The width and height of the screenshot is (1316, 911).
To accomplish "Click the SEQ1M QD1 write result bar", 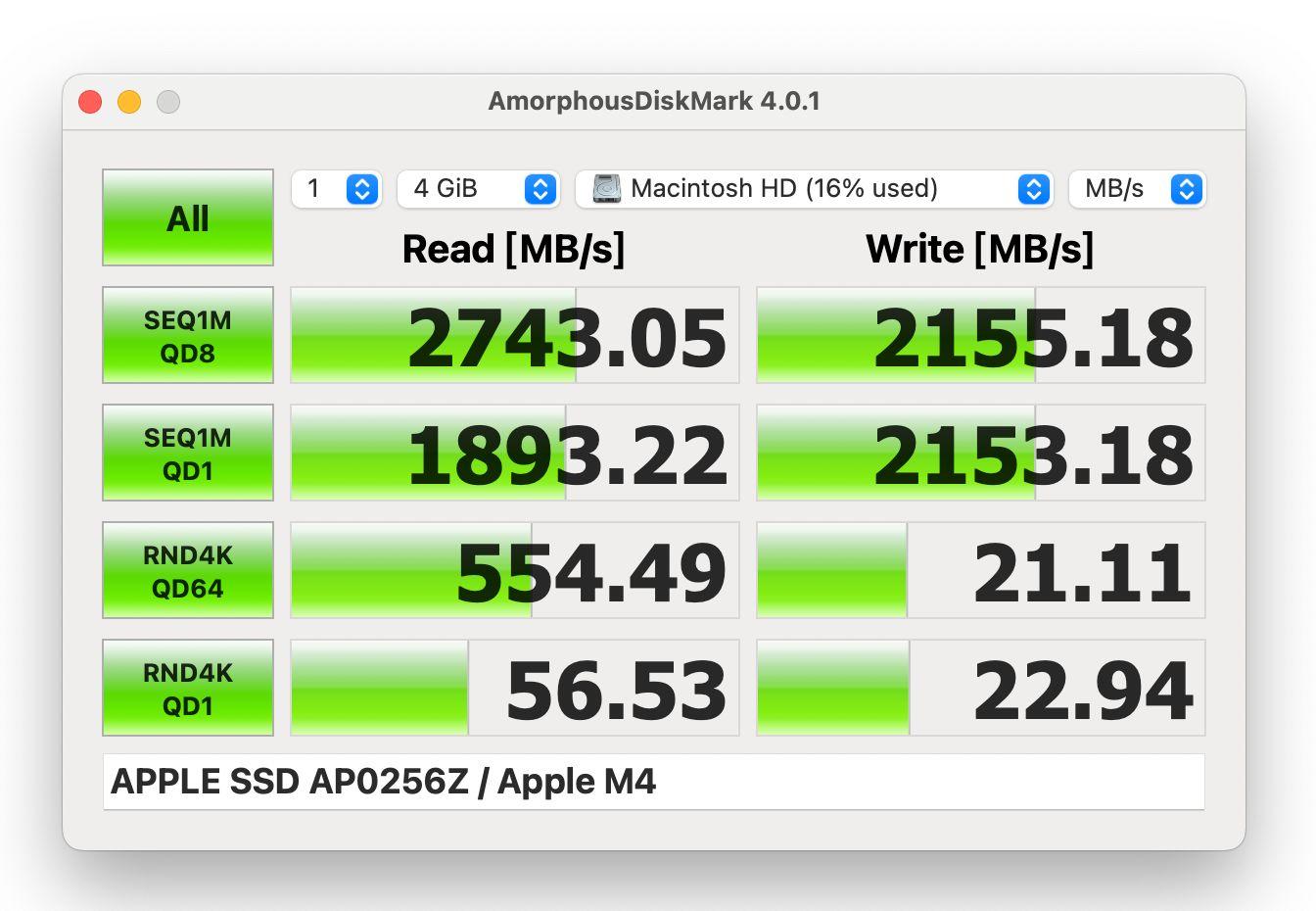I will [979, 453].
